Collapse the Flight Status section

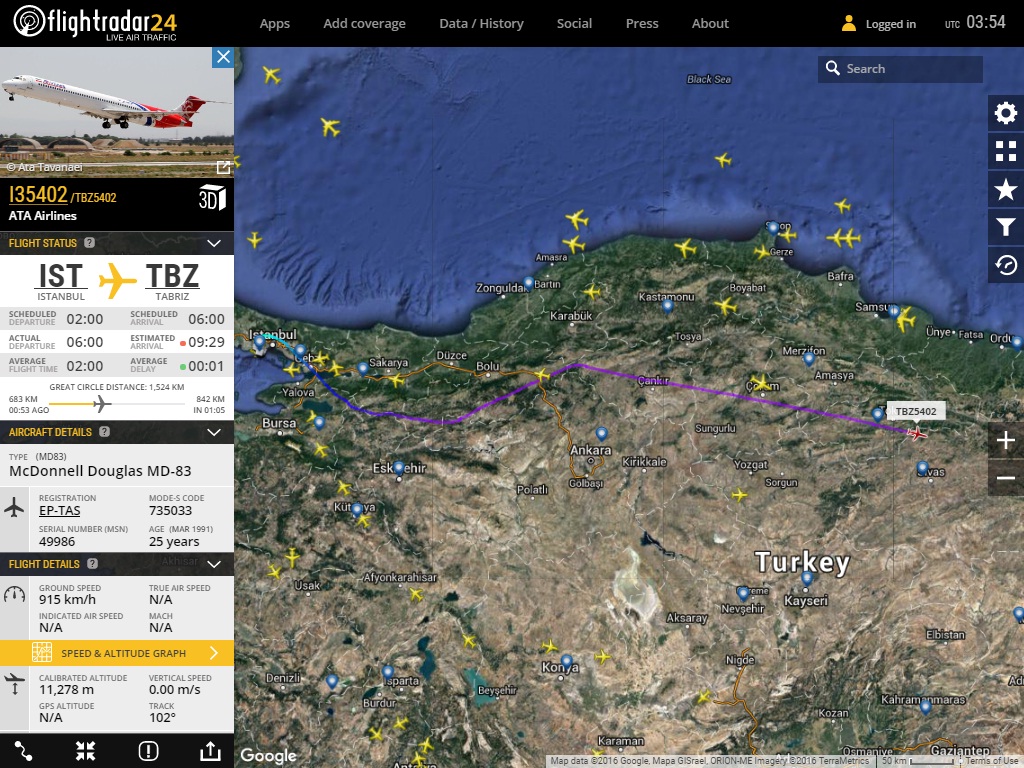pyautogui.click(x=213, y=243)
